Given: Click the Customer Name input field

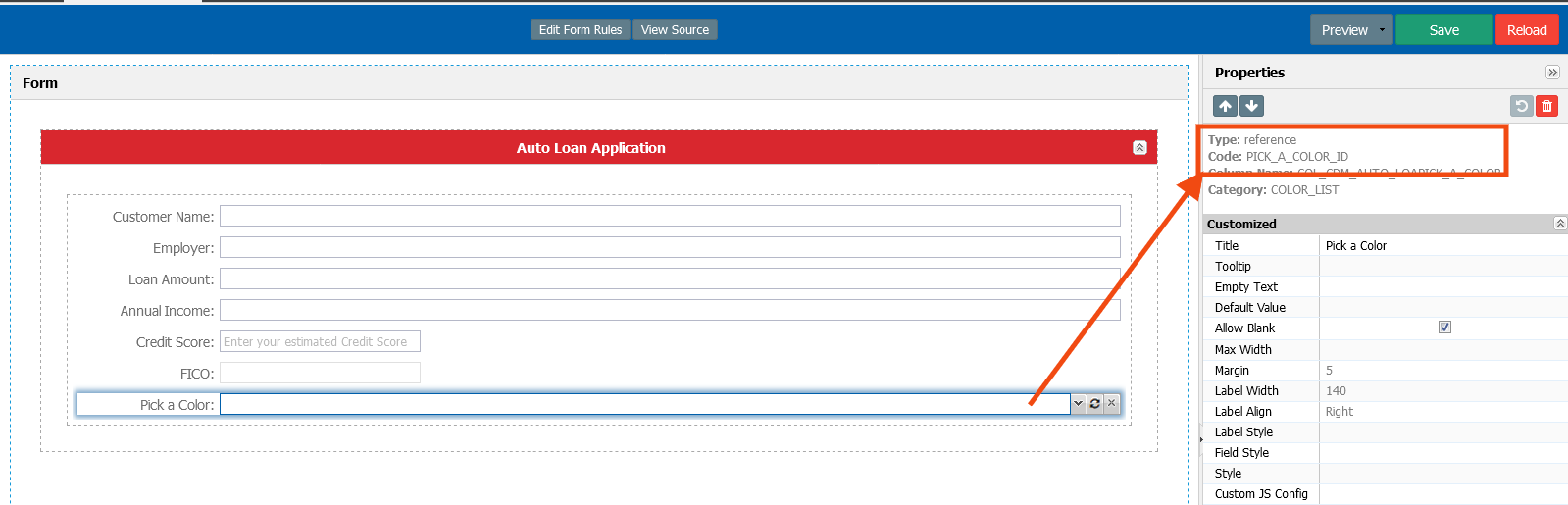Looking at the screenshot, I should coord(670,217).
